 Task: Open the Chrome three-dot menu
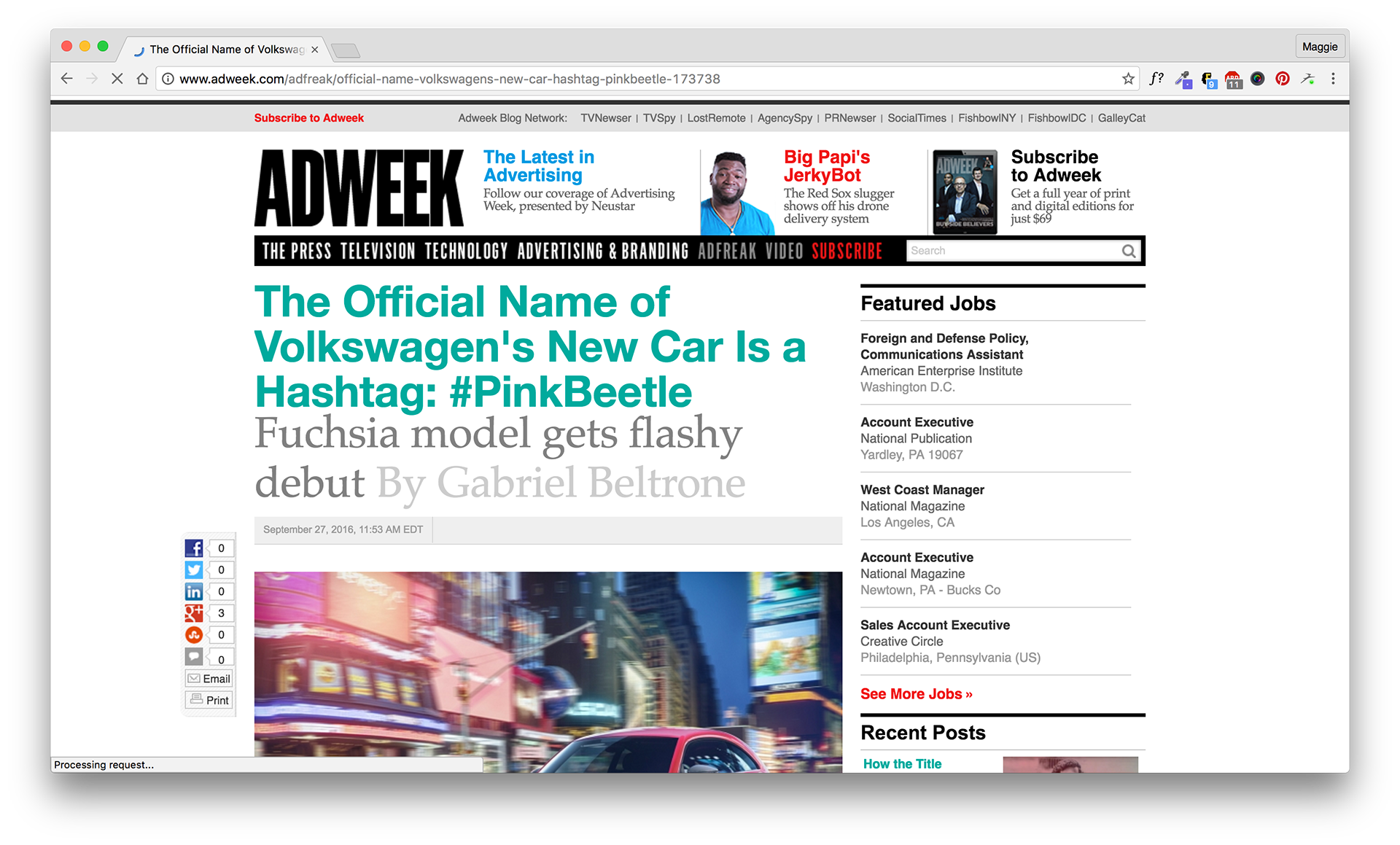coord(1333,79)
